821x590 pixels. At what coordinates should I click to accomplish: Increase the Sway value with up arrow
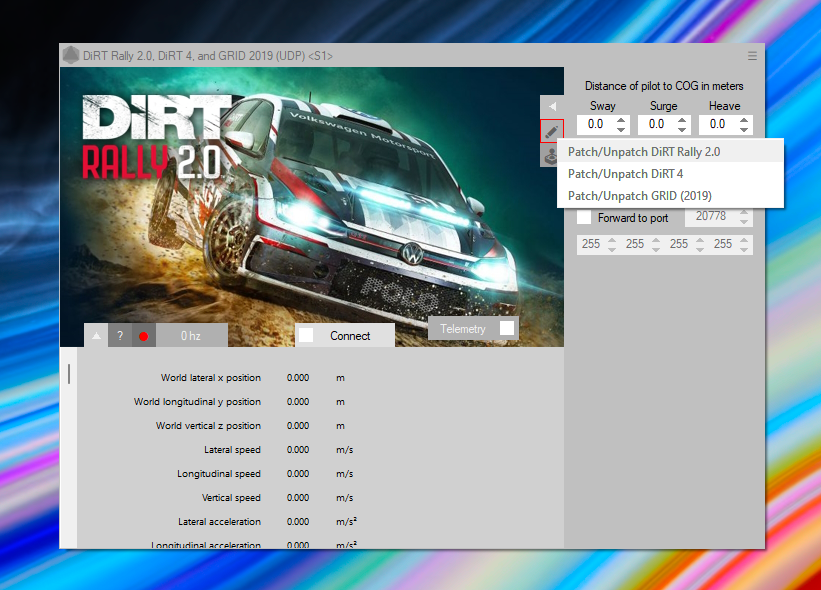point(621,120)
